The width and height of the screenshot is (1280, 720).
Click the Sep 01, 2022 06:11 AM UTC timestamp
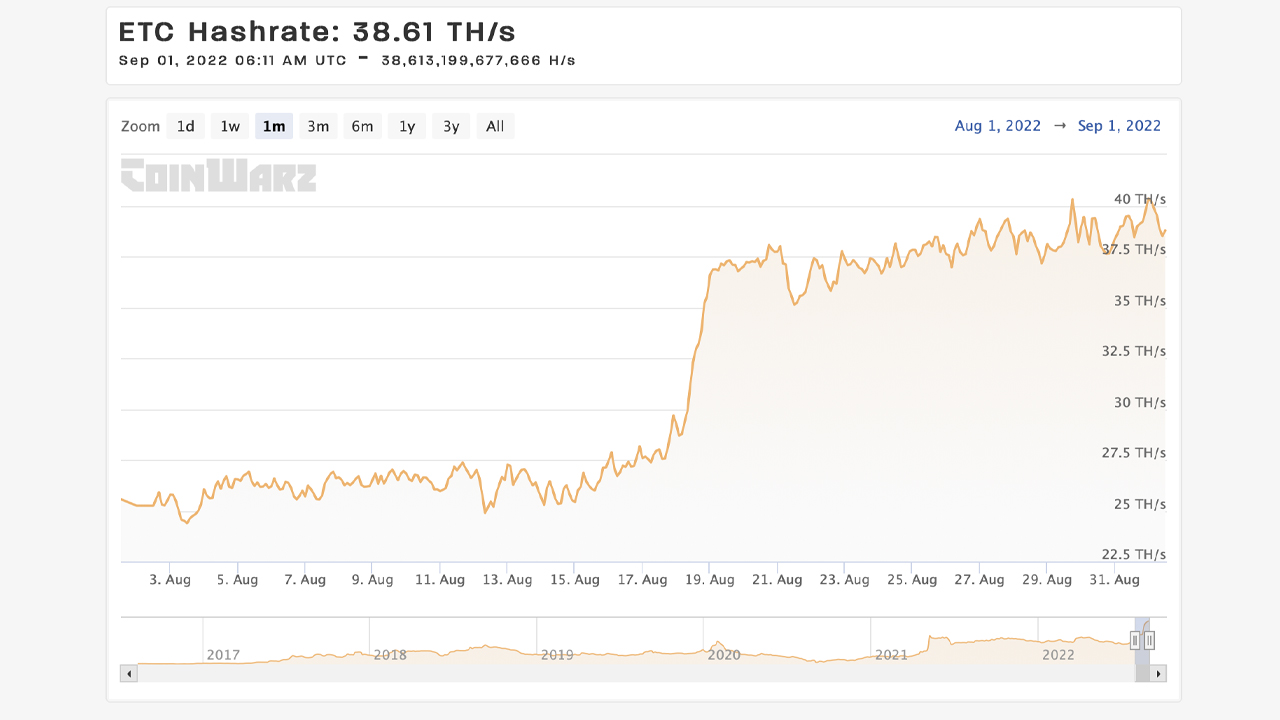[232, 60]
